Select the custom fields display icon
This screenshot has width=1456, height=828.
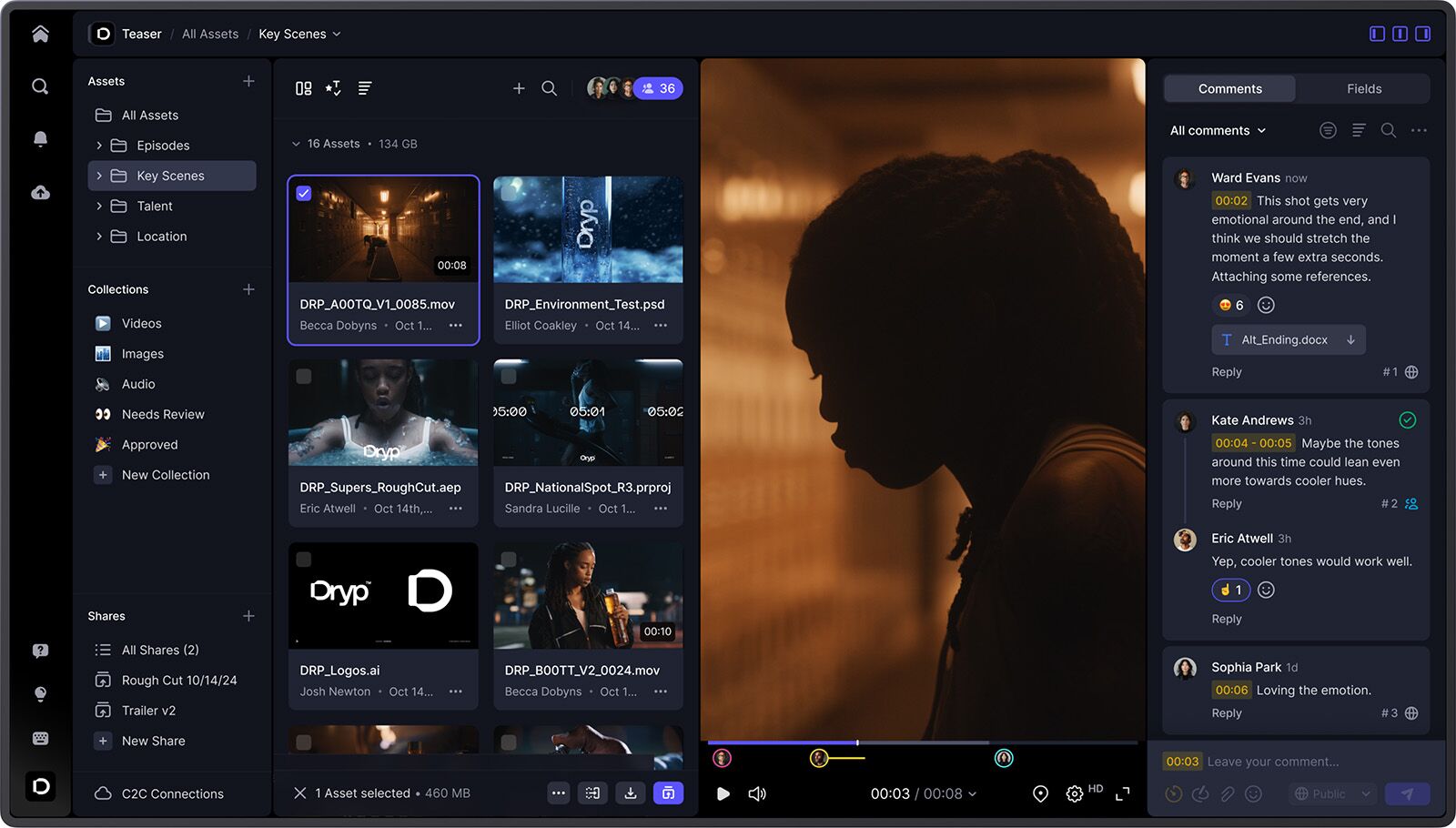(333, 88)
